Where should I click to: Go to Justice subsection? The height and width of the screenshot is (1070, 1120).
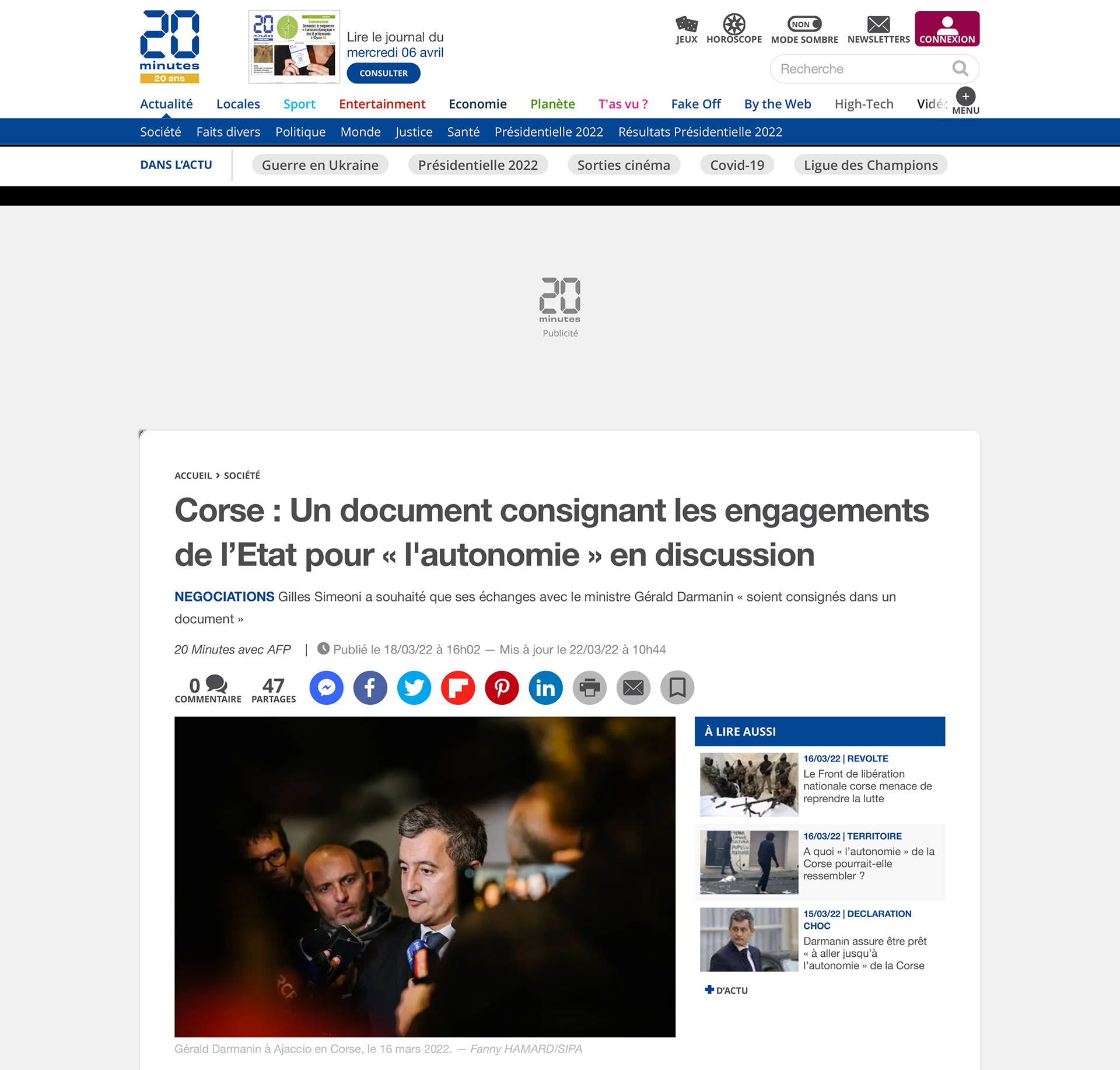click(414, 132)
